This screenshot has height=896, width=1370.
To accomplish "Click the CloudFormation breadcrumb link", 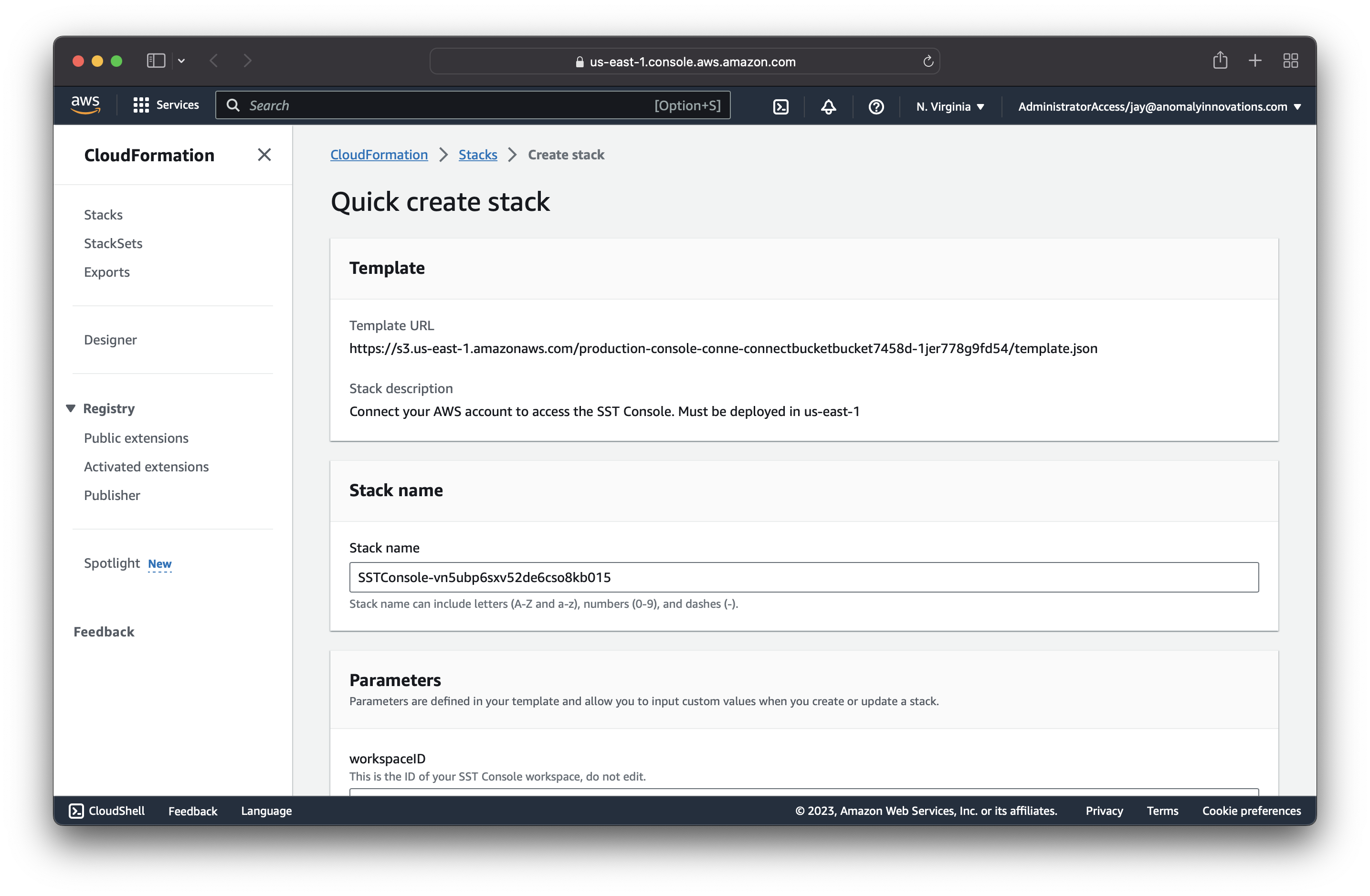I will tap(379, 154).
